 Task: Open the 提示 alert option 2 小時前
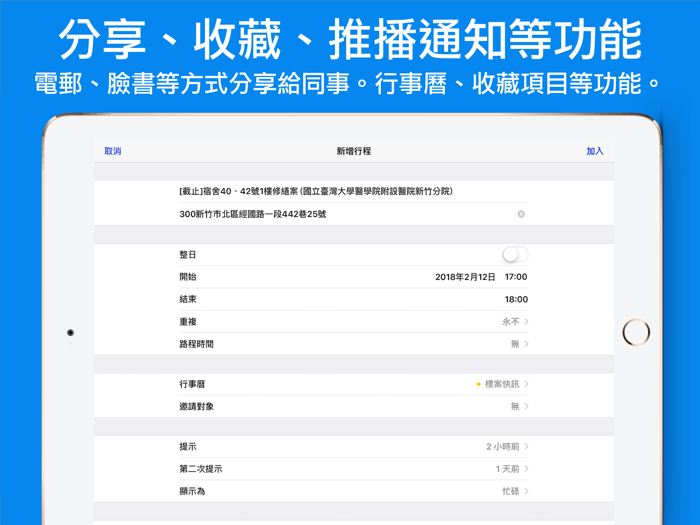click(x=354, y=446)
